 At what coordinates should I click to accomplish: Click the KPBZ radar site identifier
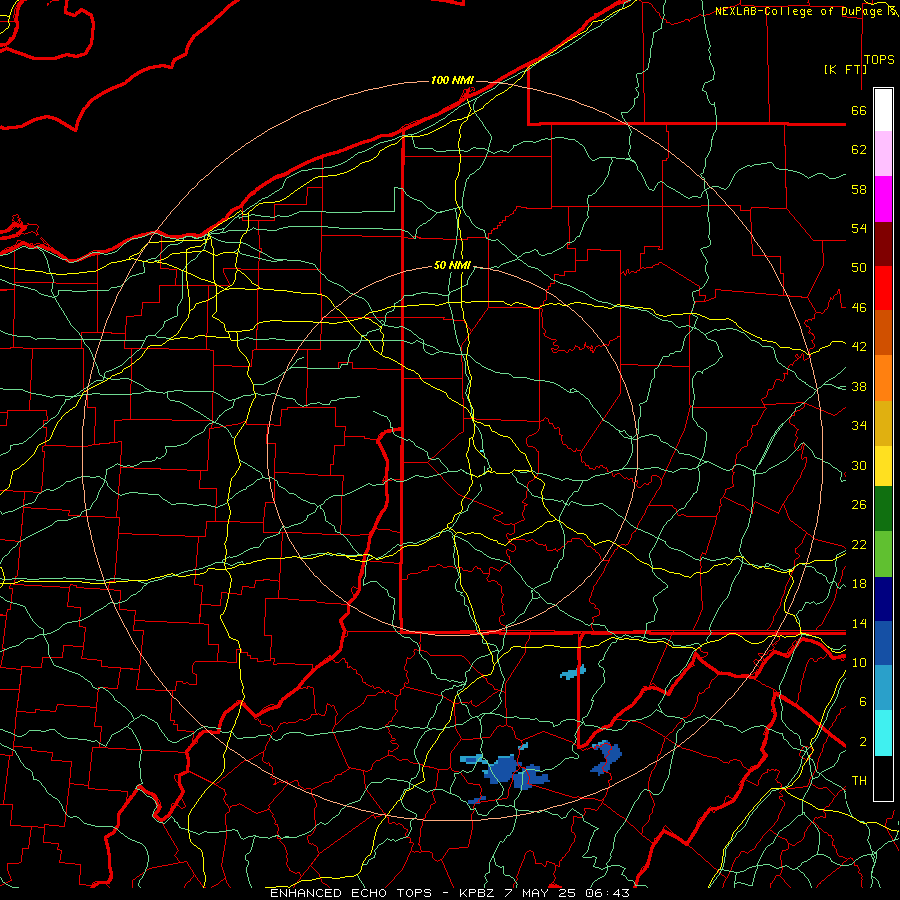pos(479,893)
